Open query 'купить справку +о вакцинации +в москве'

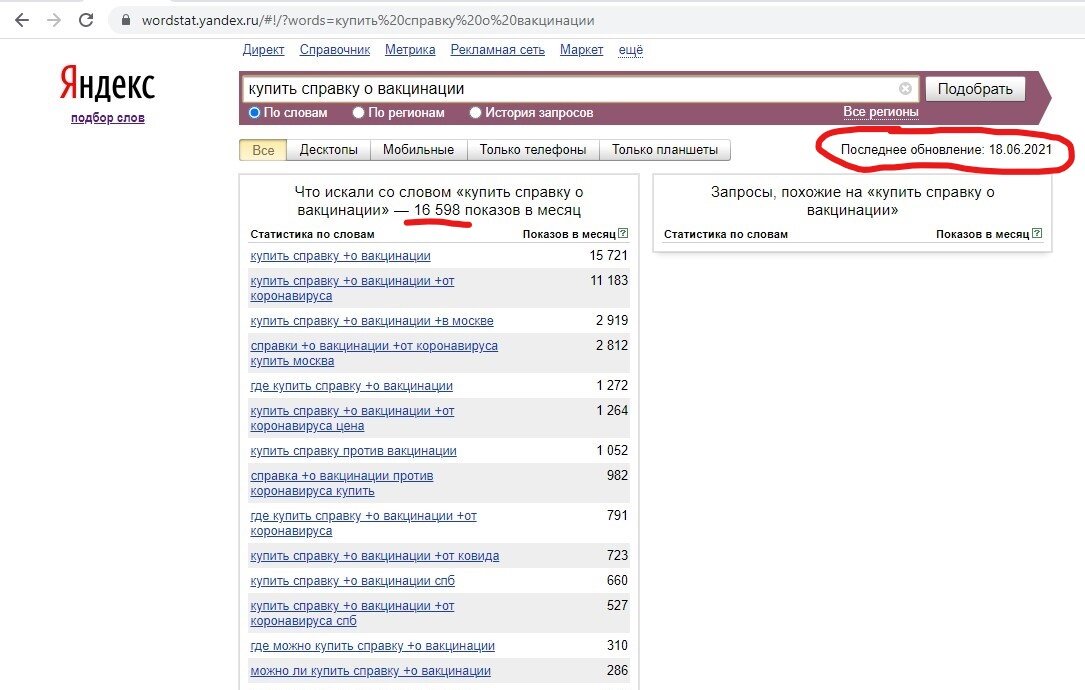[x=372, y=321]
